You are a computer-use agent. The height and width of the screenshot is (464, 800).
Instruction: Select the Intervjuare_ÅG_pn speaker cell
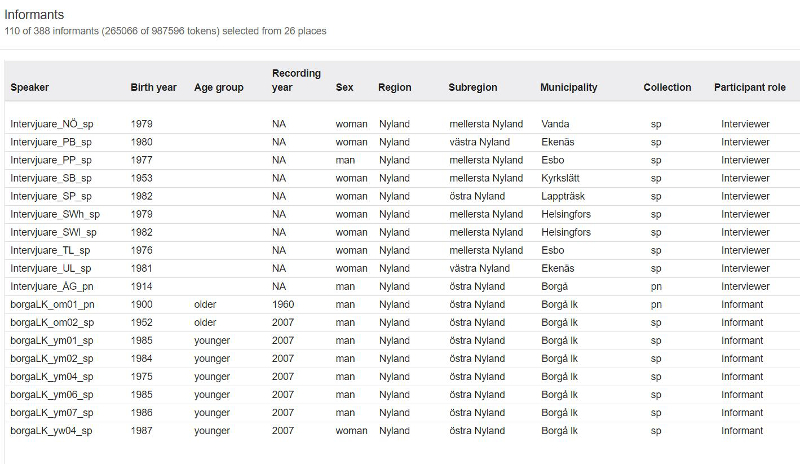[52, 286]
